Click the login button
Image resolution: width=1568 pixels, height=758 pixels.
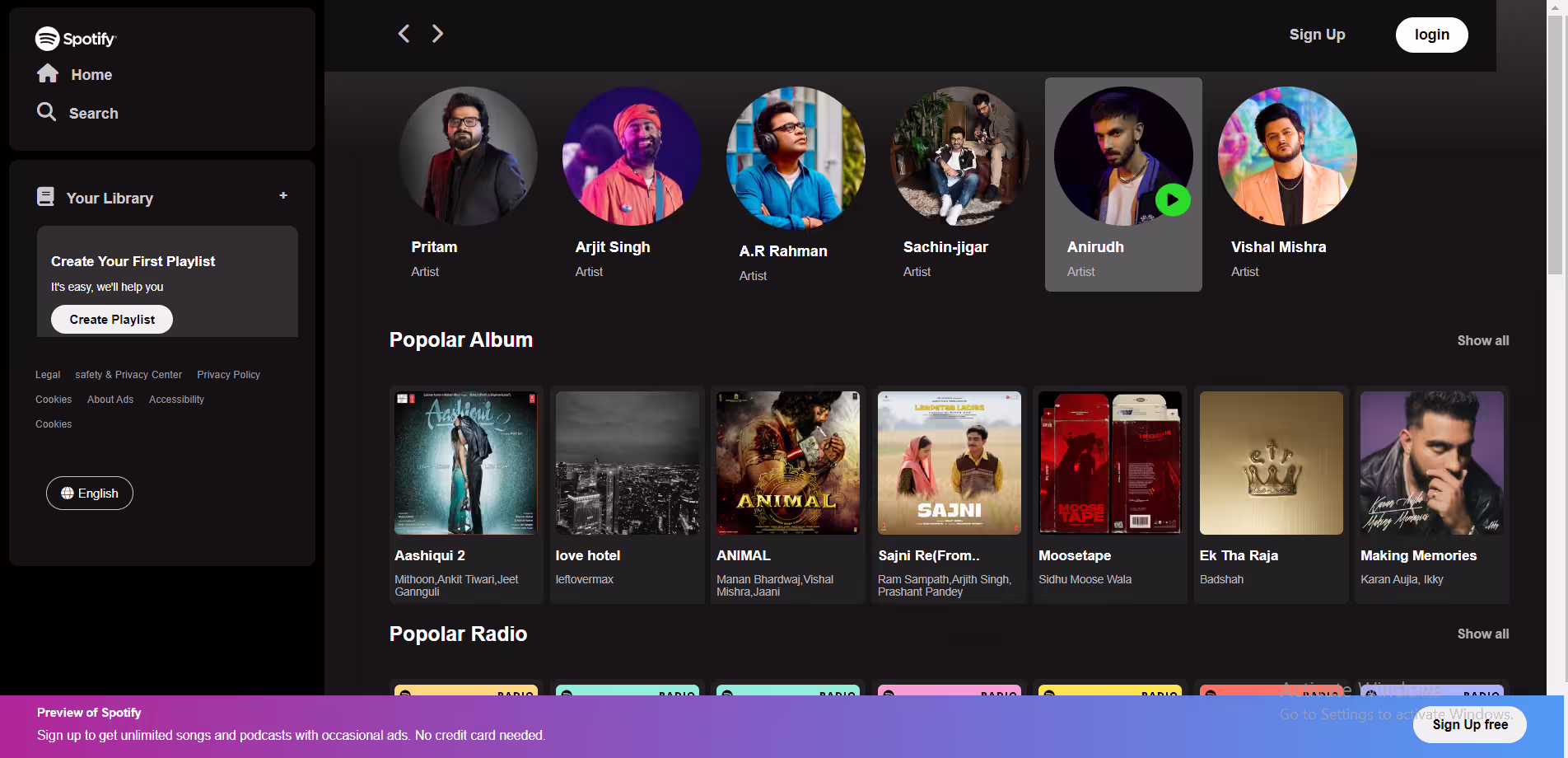[x=1431, y=35]
